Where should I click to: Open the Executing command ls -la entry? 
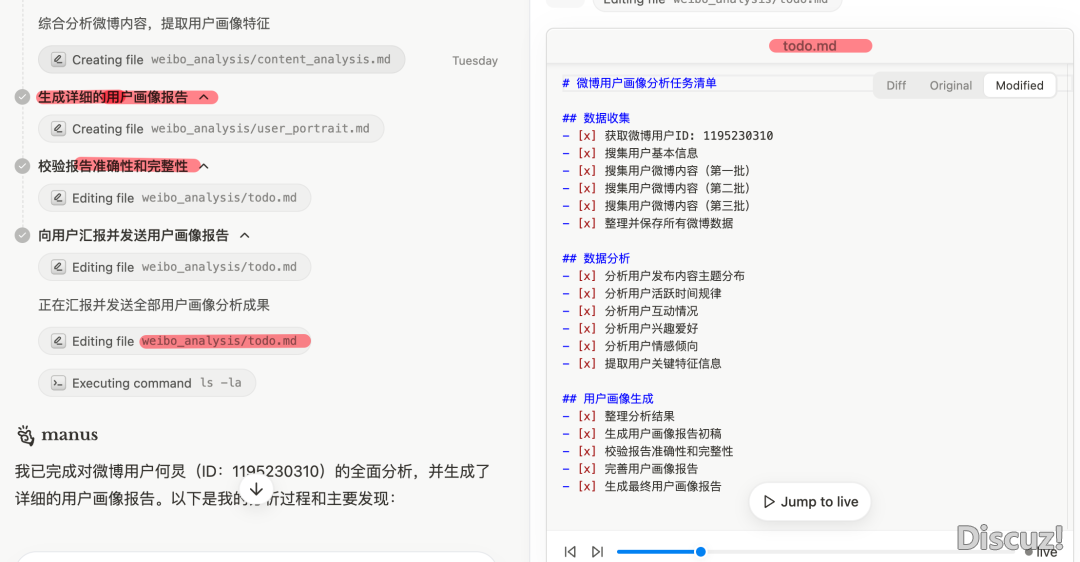click(x=147, y=383)
